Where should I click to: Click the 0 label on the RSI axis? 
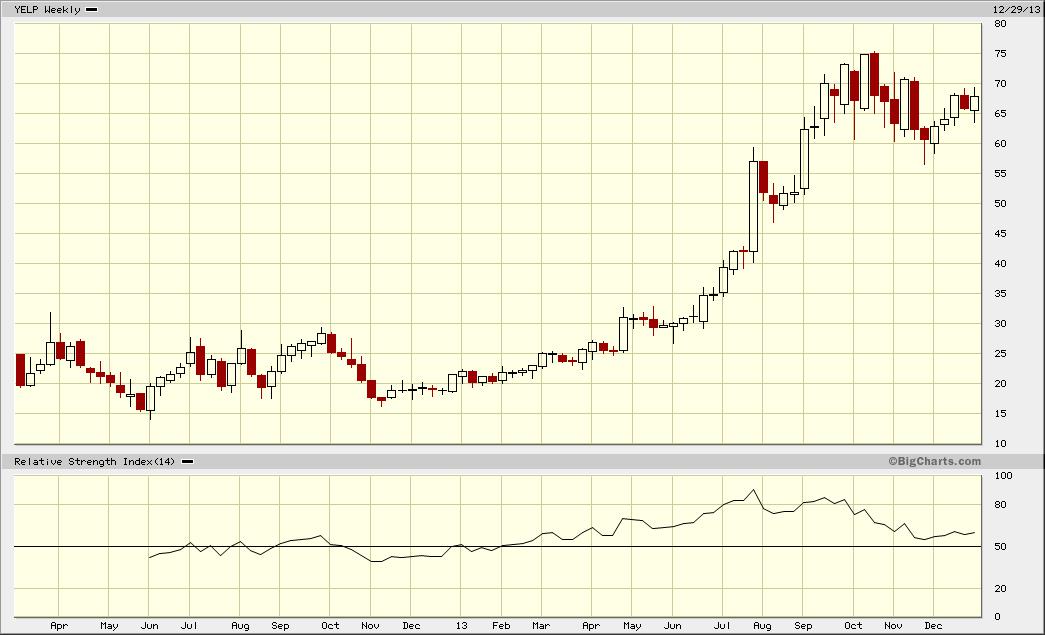click(997, 616)
